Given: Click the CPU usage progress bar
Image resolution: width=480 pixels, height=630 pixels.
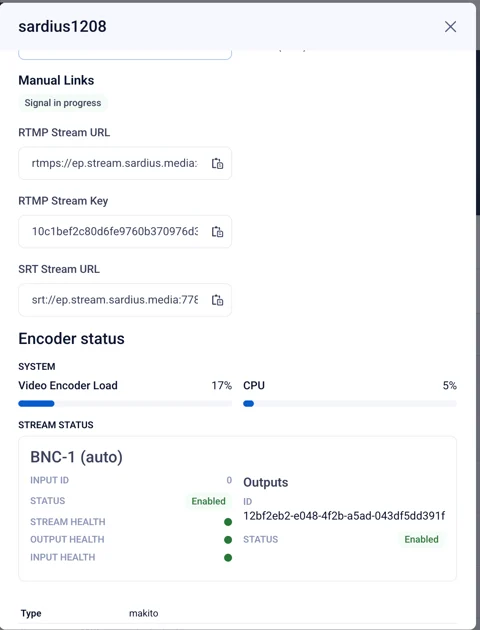Looking at the screenshot, I should tap(350, 404).
